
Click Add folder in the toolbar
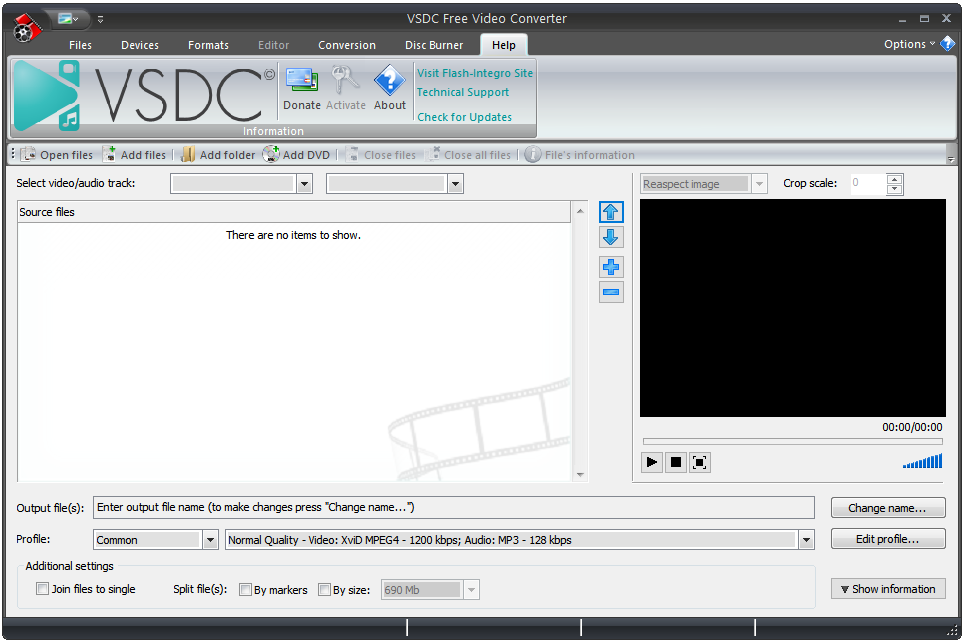218,154
